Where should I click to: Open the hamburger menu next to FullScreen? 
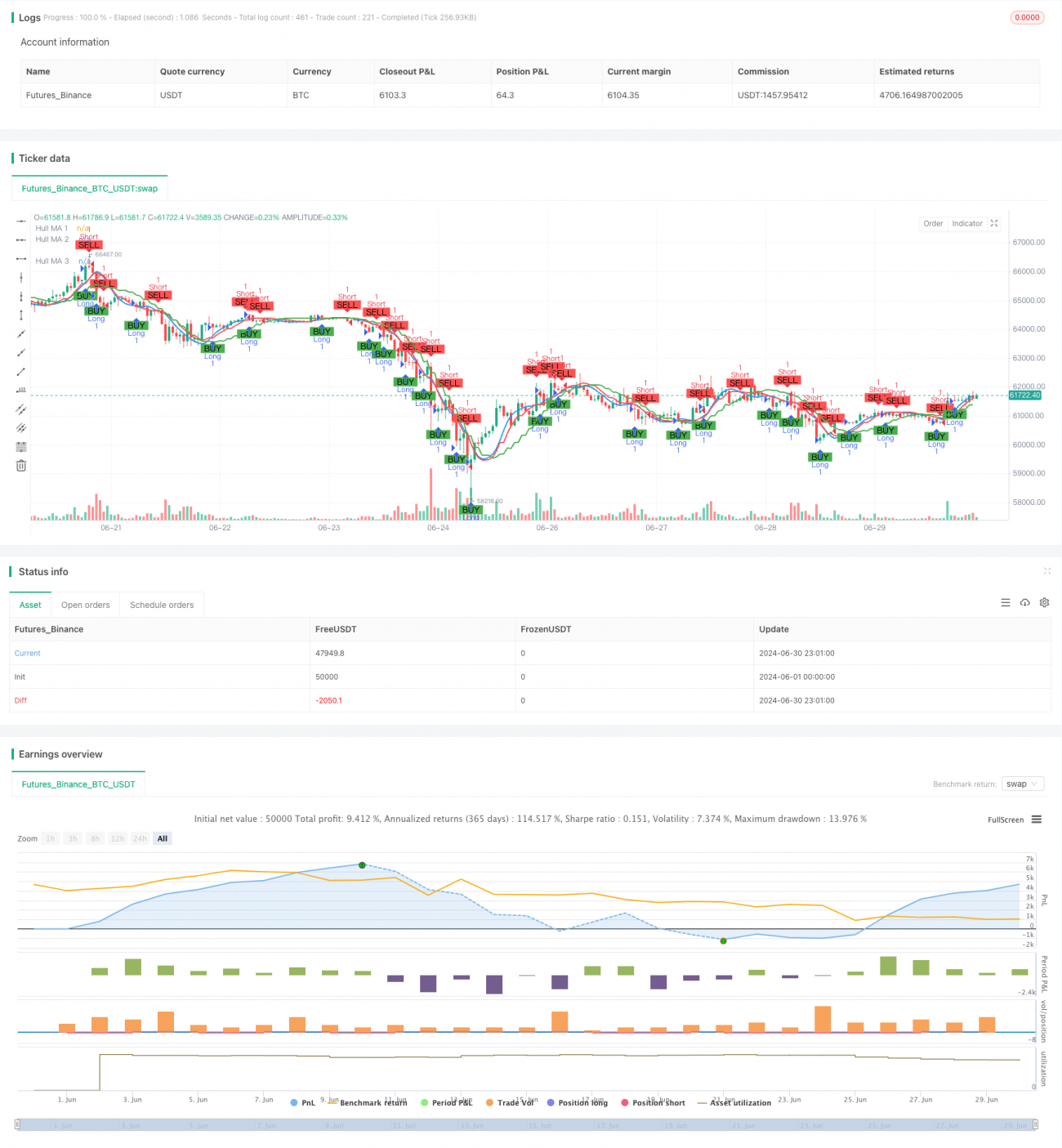click(1037, 820)
